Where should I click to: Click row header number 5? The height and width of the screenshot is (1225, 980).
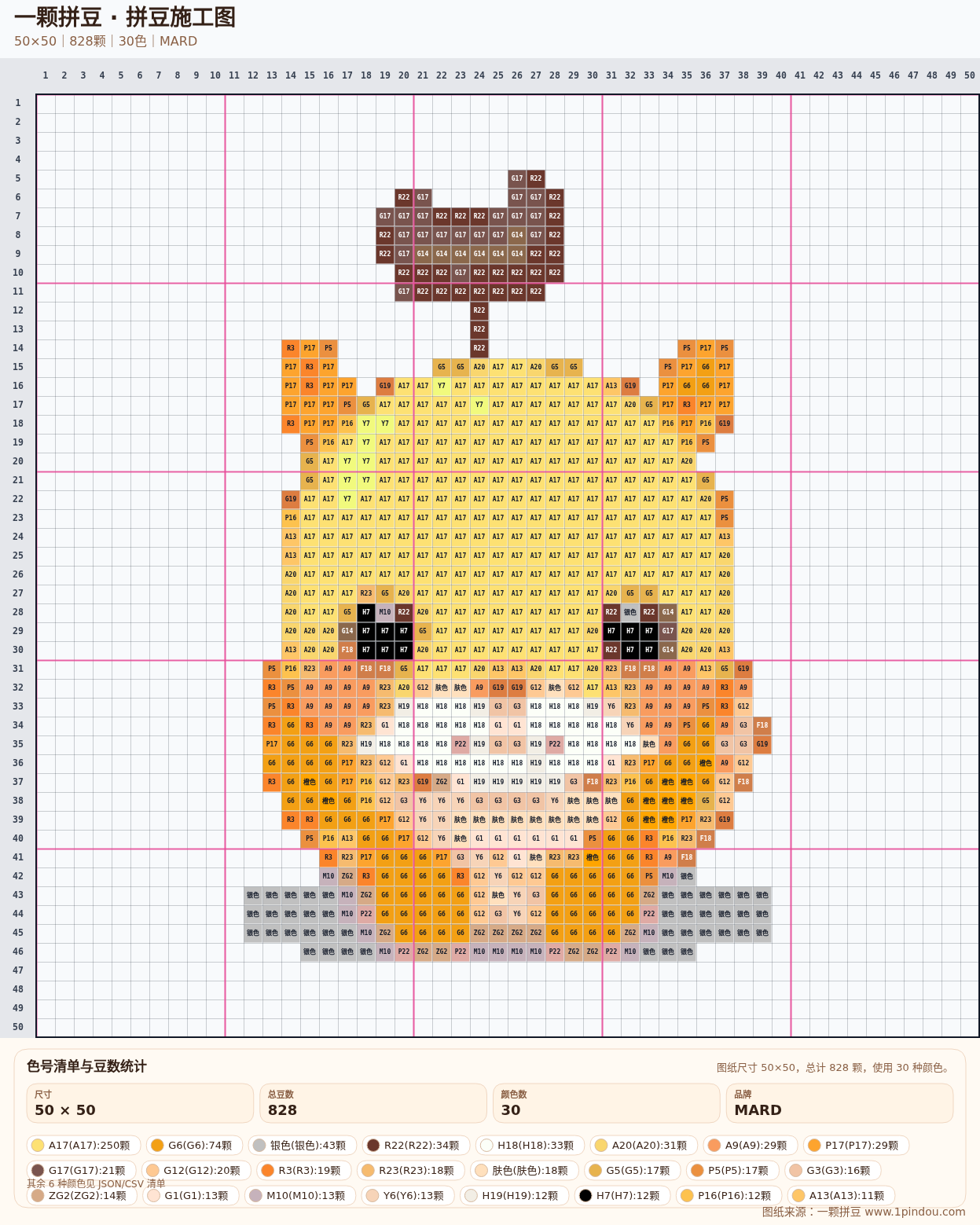pos(18,178)
